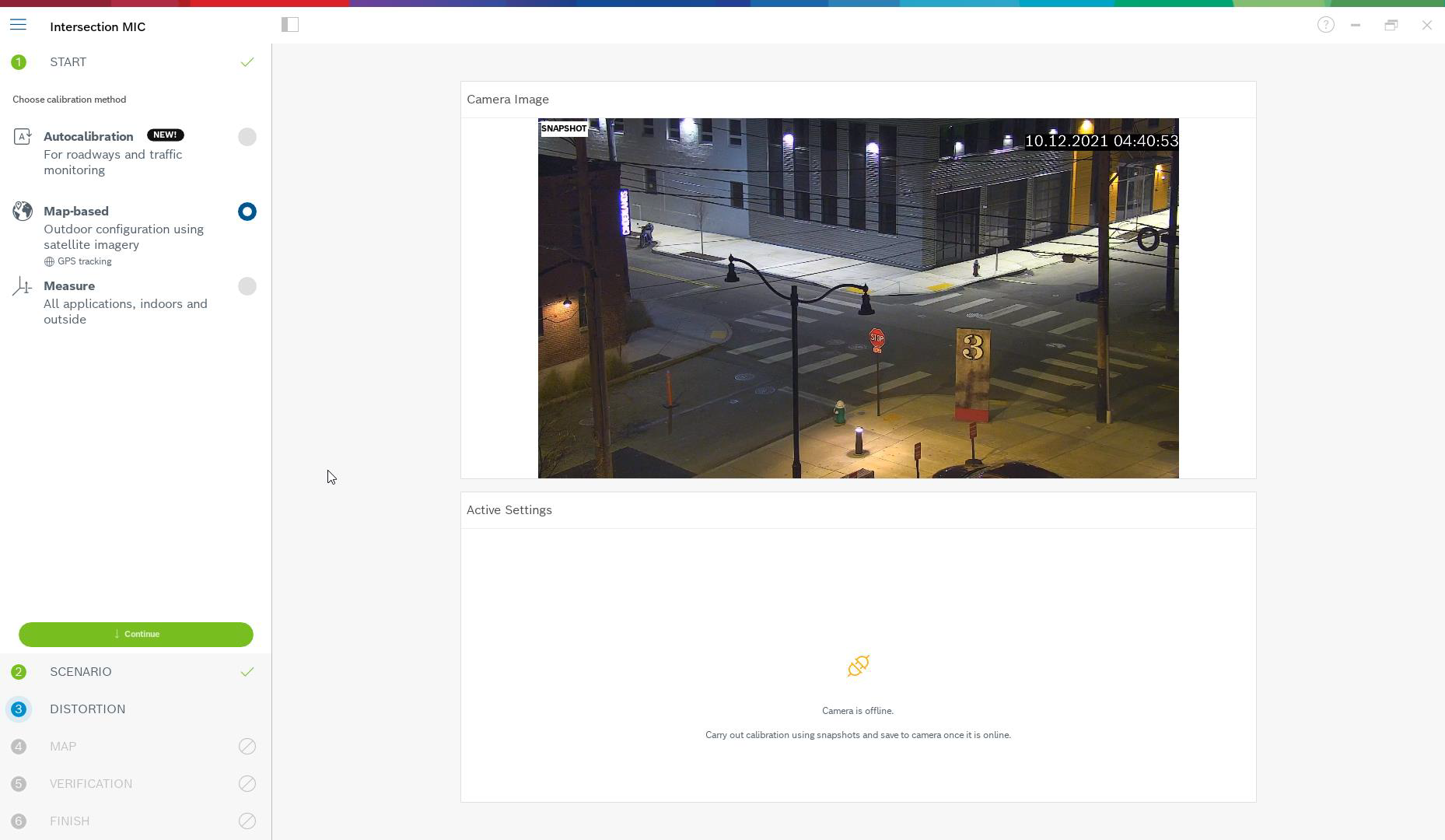Restore the application window size
Image resolution: width=1445 pixels, height=840 pixels.
tap(1391, 25)
